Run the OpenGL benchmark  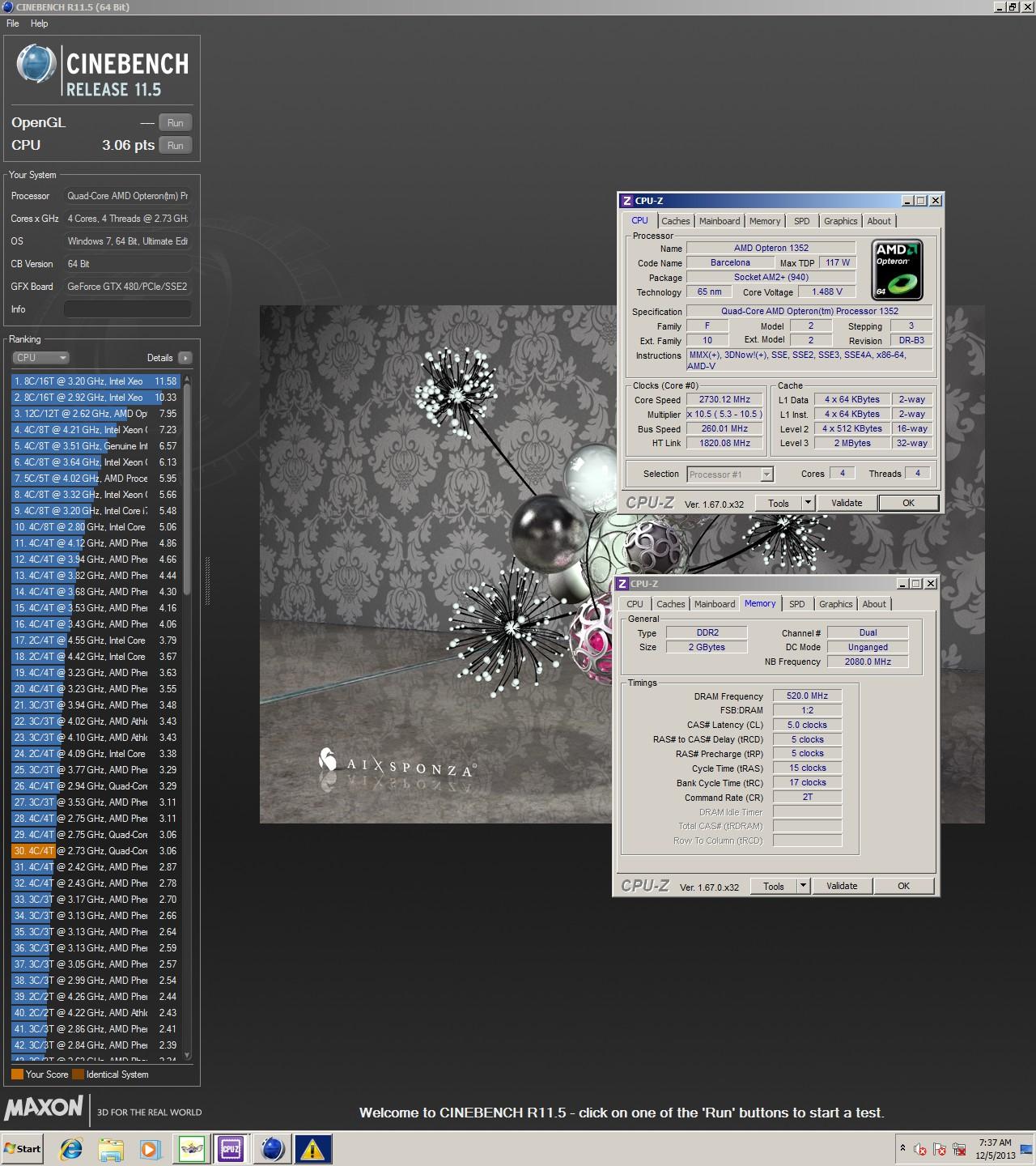click(x=176, y=123)
